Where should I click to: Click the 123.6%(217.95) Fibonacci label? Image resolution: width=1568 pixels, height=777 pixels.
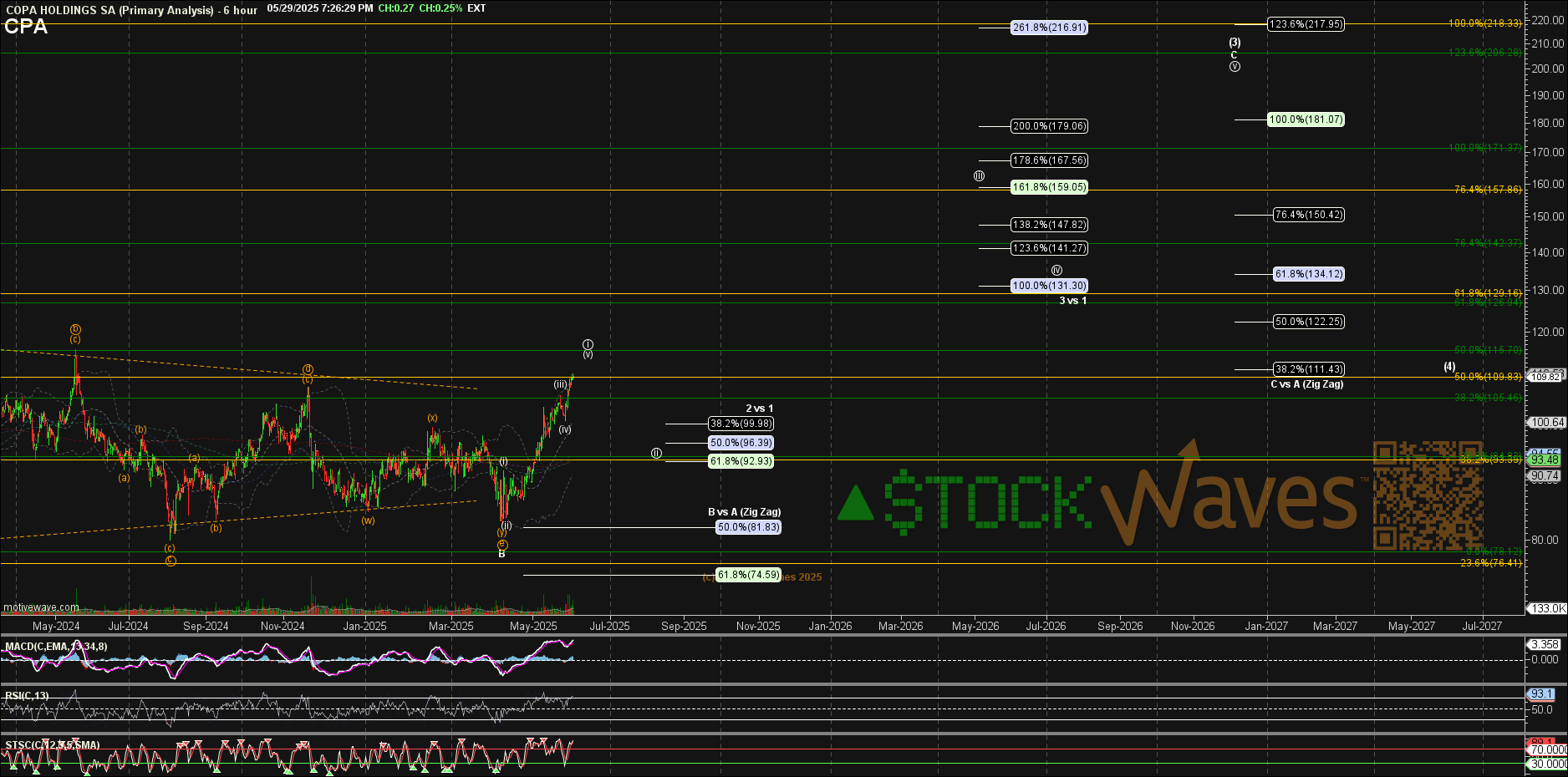[x=1306, y=24]
